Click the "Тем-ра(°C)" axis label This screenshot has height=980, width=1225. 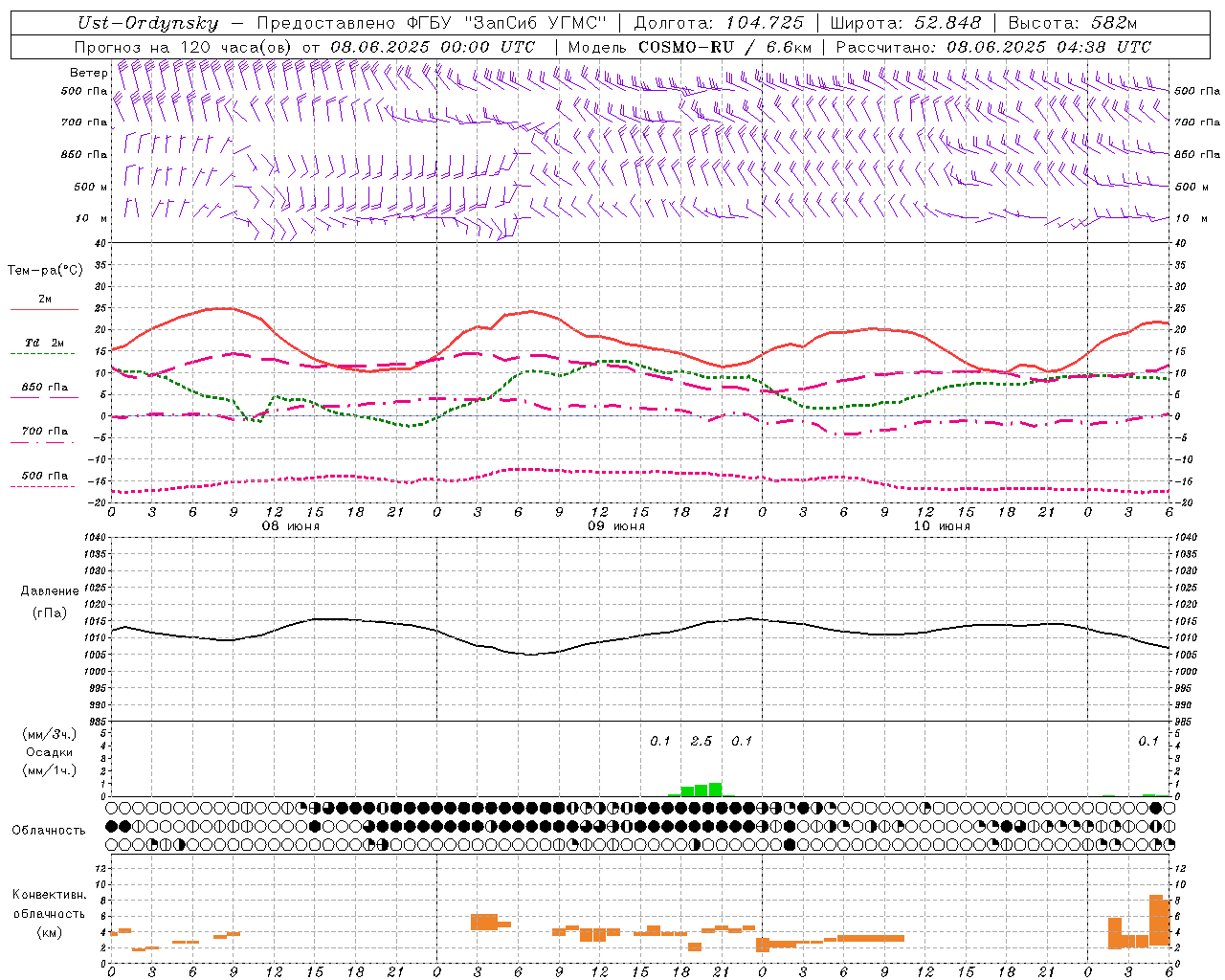pos(45,271)
